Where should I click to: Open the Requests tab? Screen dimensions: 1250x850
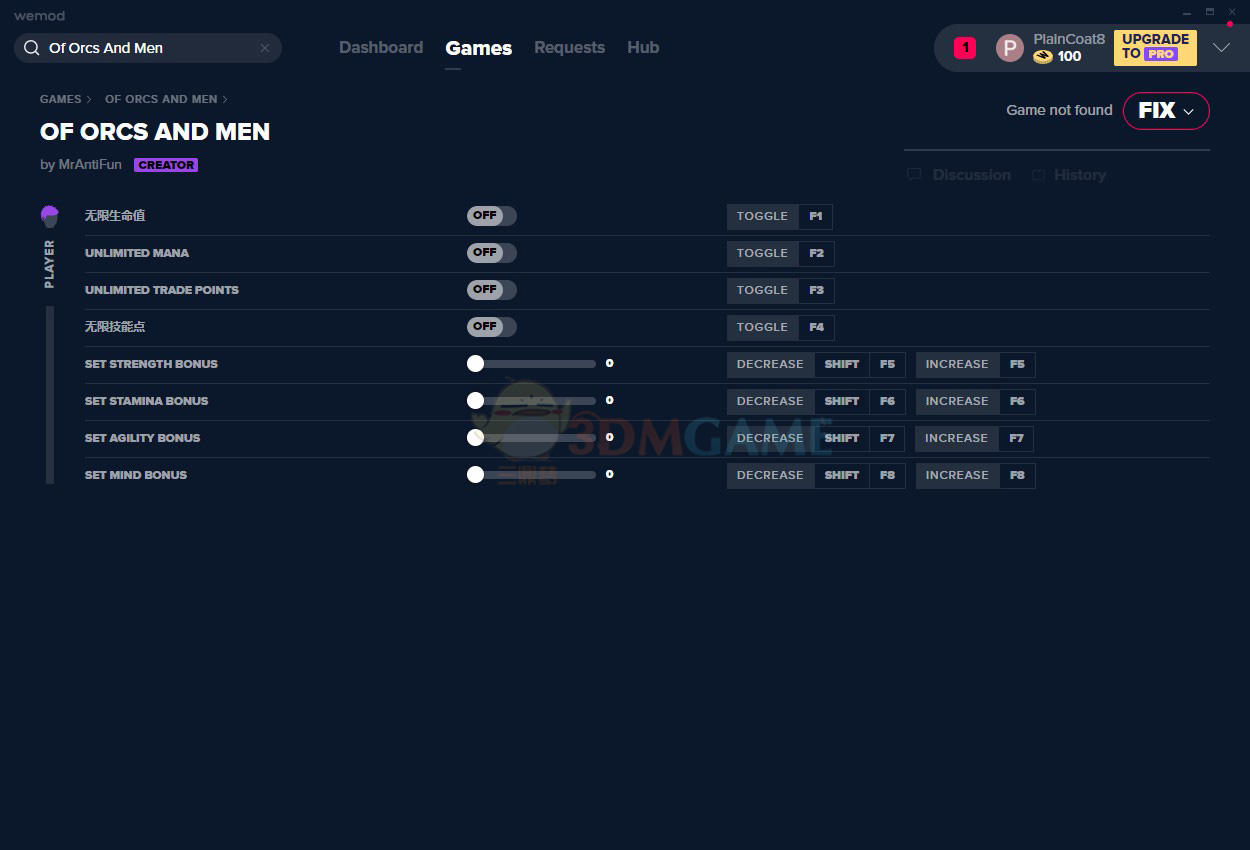570,48
